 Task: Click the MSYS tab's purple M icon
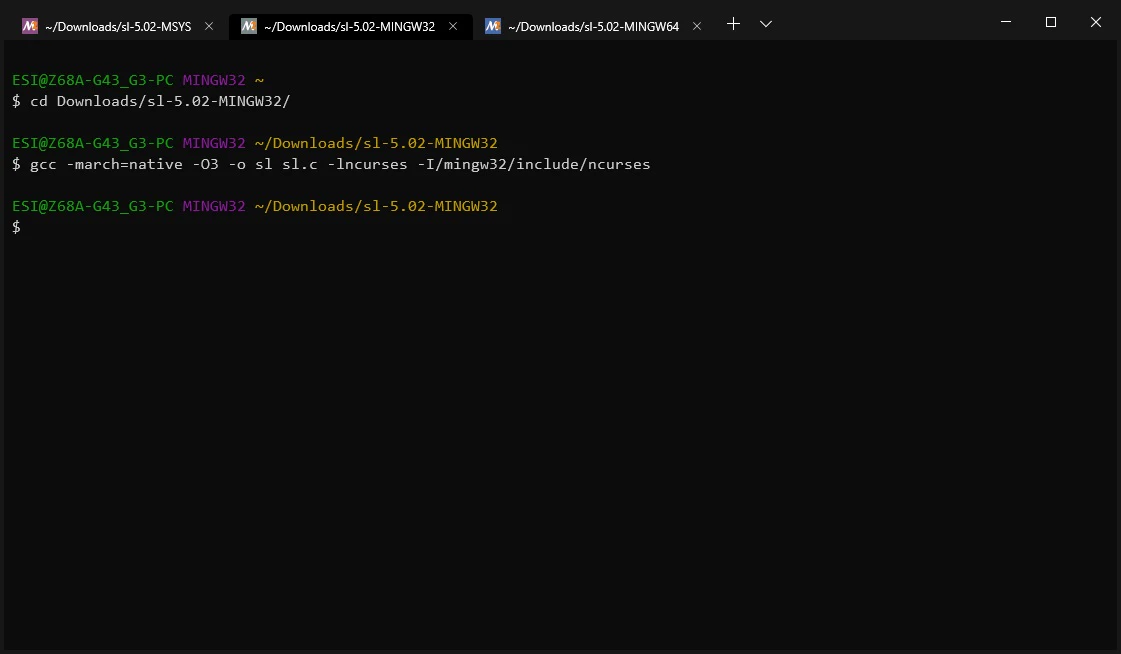[x=29, y=26]
